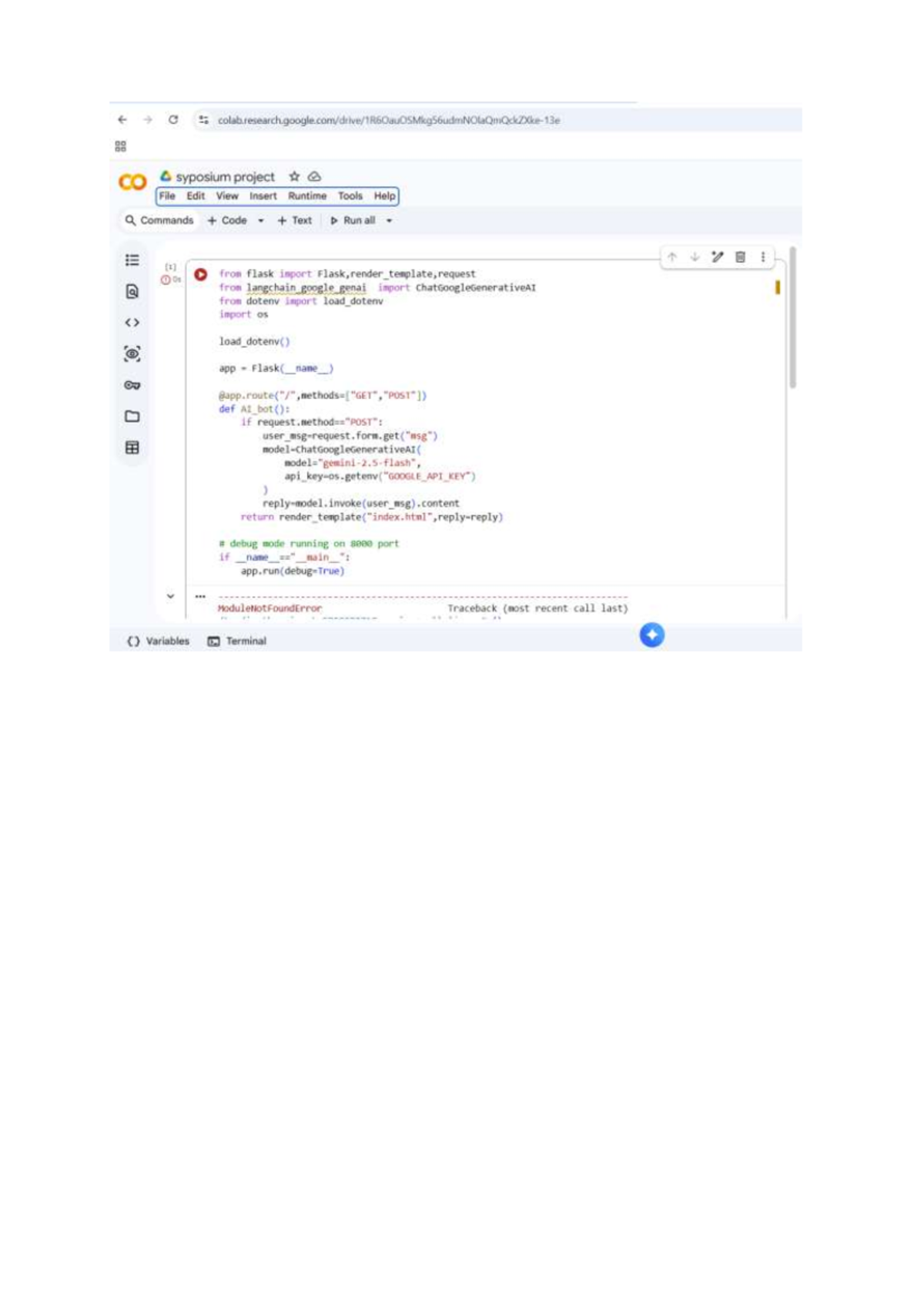Click the colab.research.google.com address bar

389,120
